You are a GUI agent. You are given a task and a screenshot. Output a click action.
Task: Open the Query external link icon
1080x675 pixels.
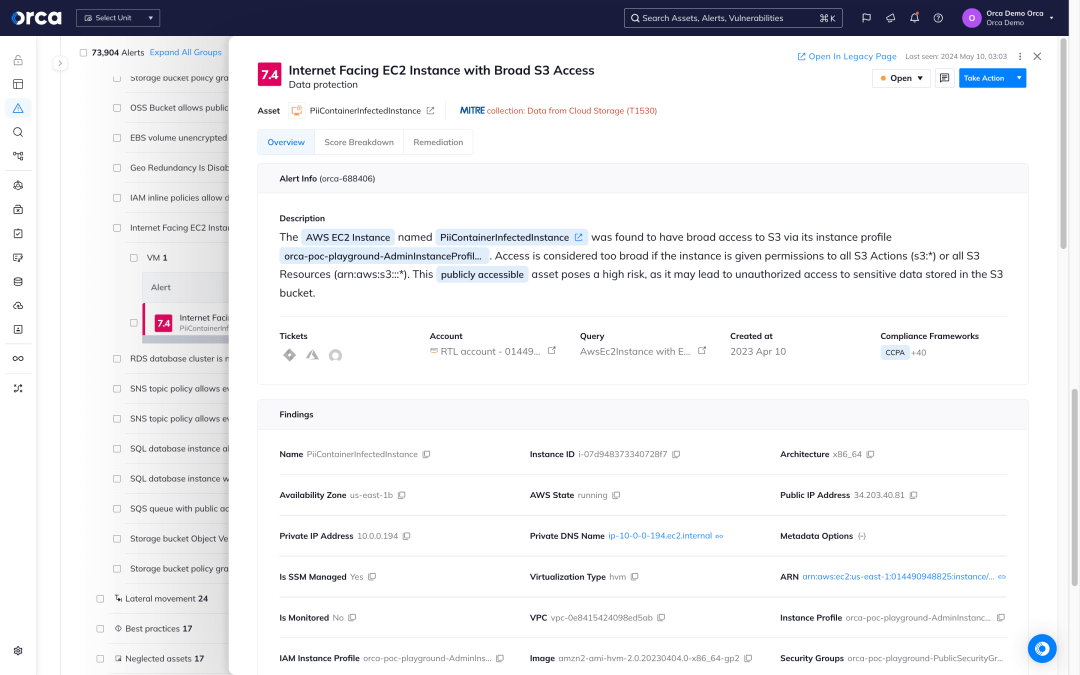702,351
